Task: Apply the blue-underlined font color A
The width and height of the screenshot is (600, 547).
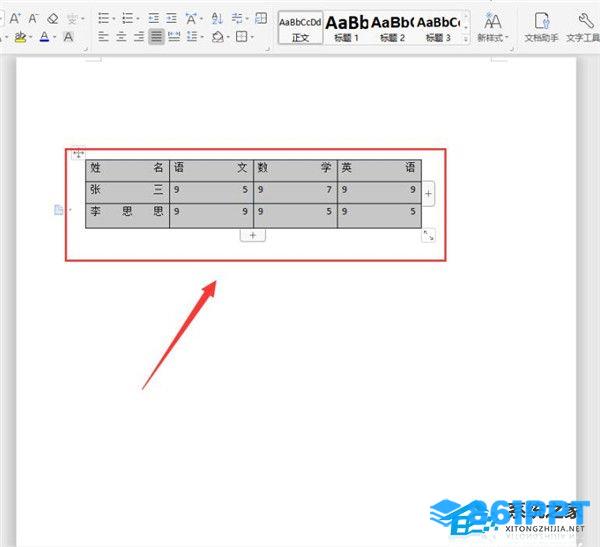Action: point(44,37)
